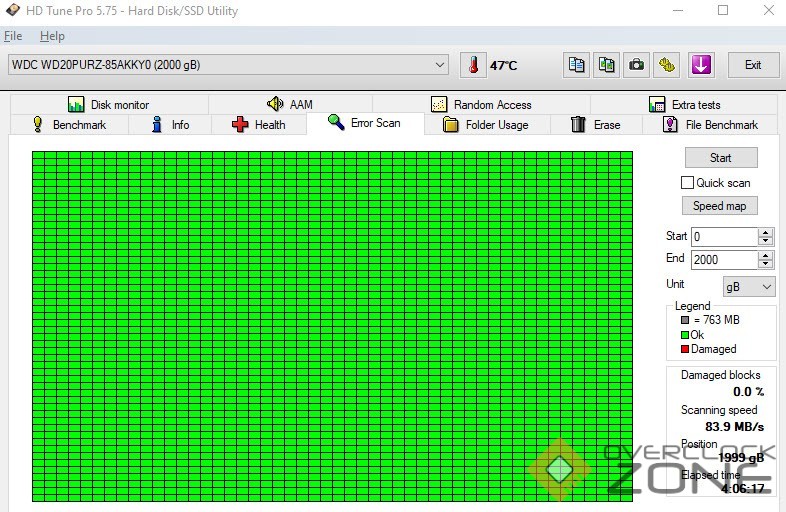Click the Random Access tab icon

(x=439, y=104)
